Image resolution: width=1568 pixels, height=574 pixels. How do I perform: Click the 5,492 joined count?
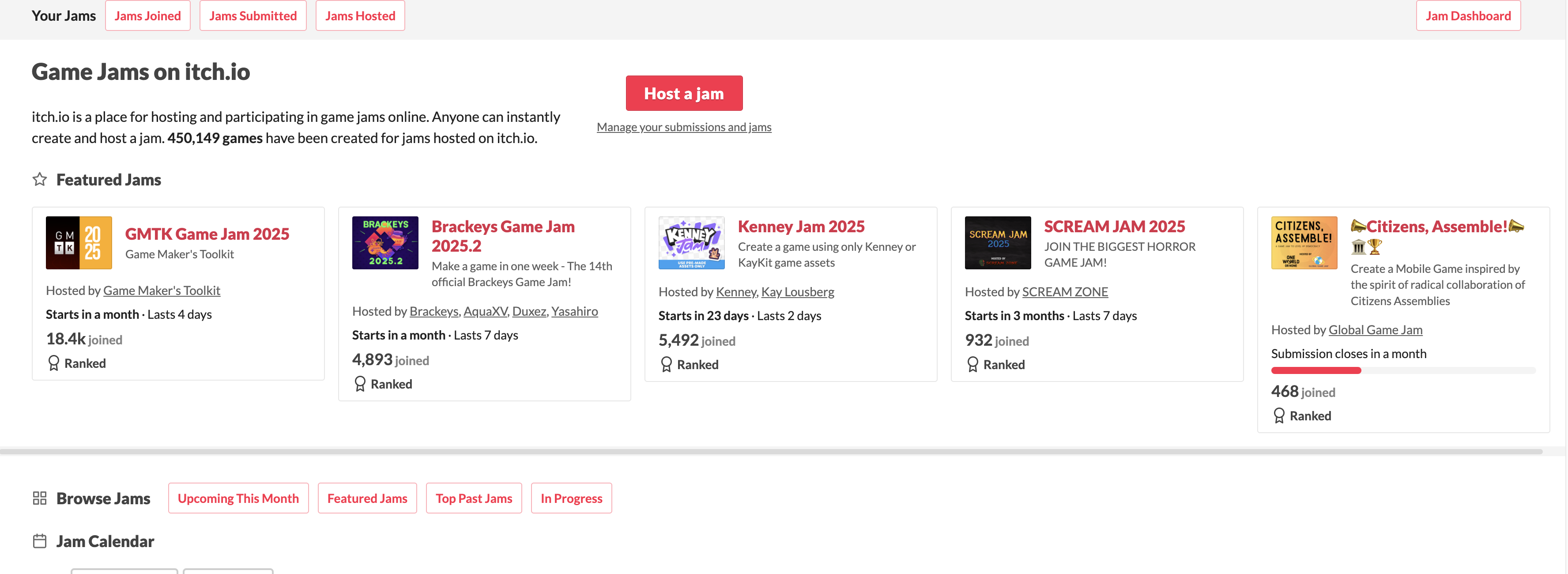tap(696, 340)
